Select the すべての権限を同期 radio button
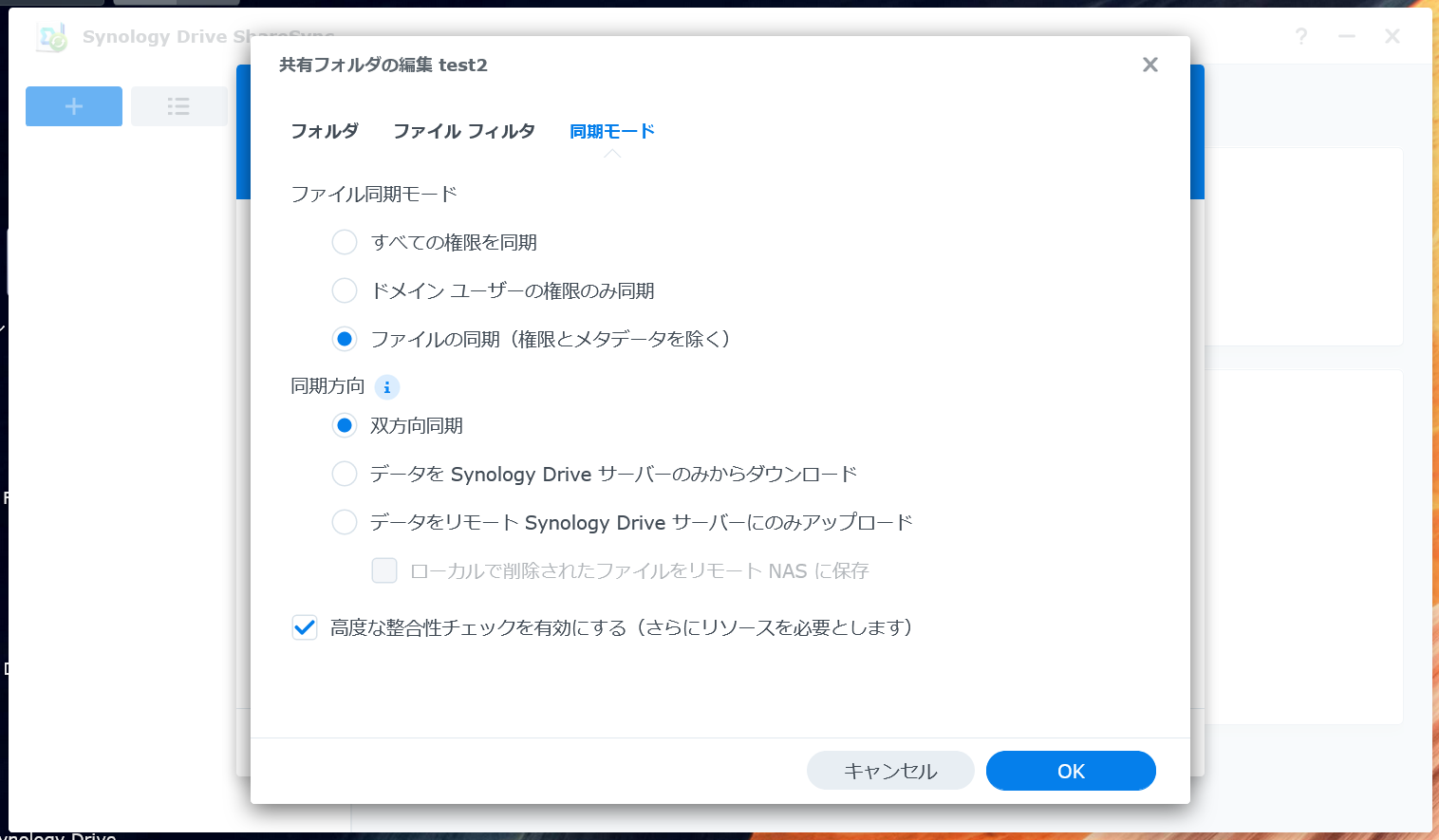Image resolution: width=1439 pixels, height=840 pixels. tap(345, 242)
